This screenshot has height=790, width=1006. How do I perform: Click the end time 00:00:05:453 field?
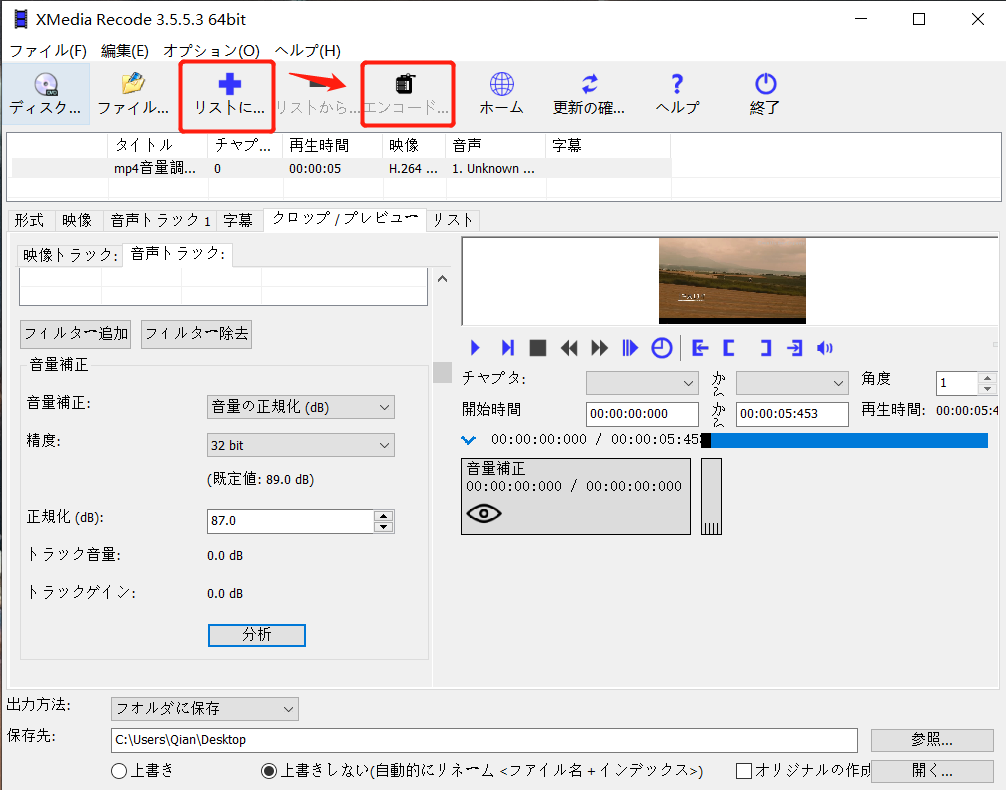coord(792,414)
